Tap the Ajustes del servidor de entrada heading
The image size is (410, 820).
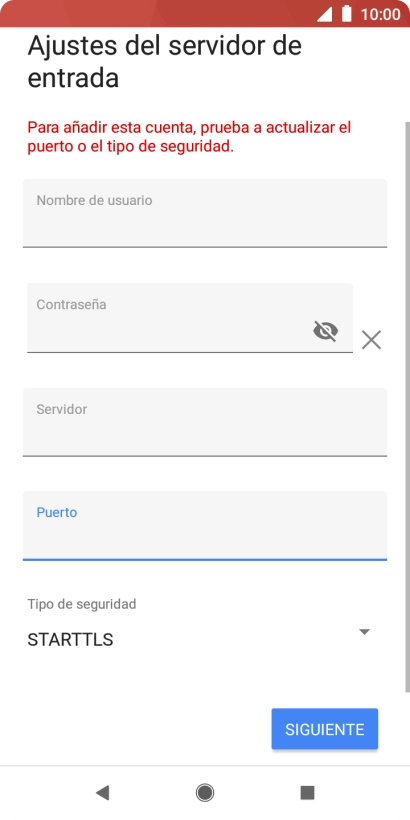tap(164, 62)
